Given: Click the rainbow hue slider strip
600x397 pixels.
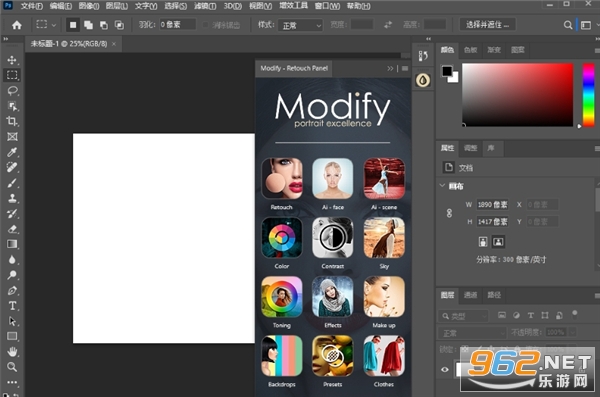Looking at the screenshot, I should point(588,95).
